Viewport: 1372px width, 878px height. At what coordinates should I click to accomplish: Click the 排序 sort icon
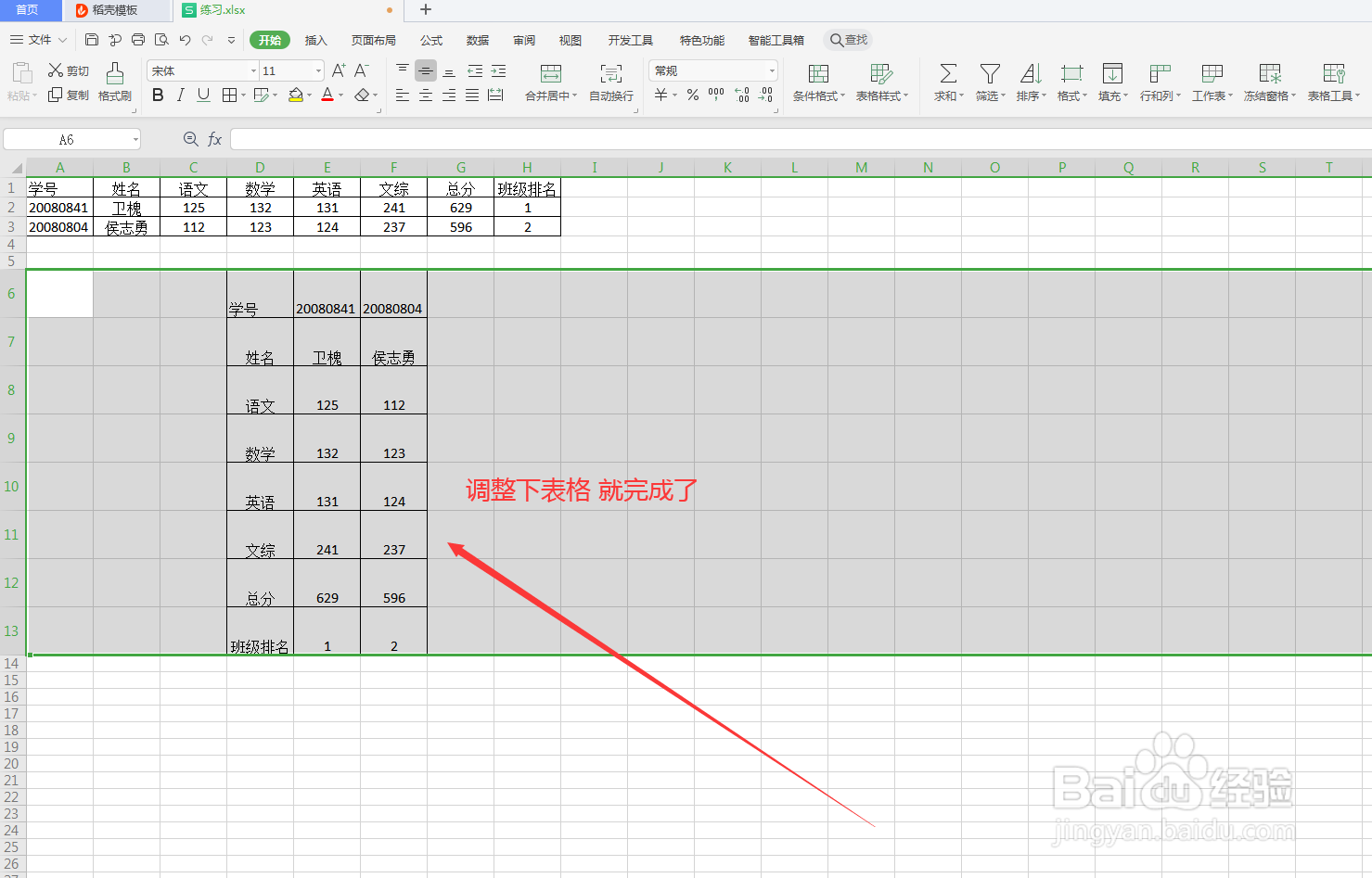point(1031,74)
